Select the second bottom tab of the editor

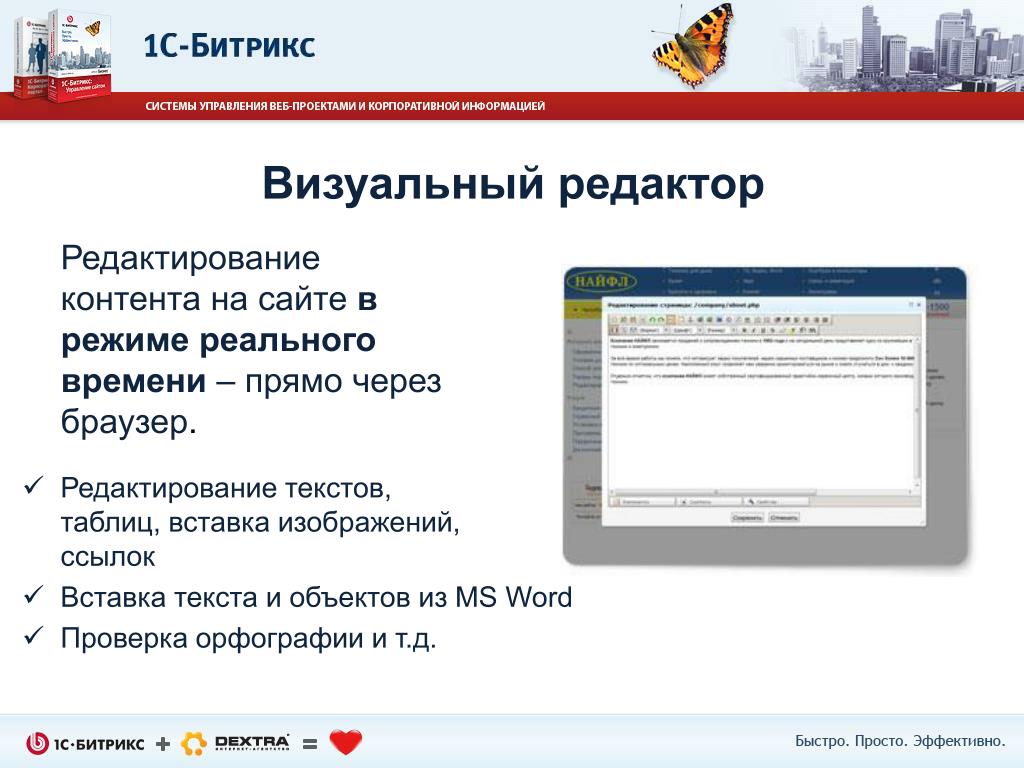tap(709, 502)
